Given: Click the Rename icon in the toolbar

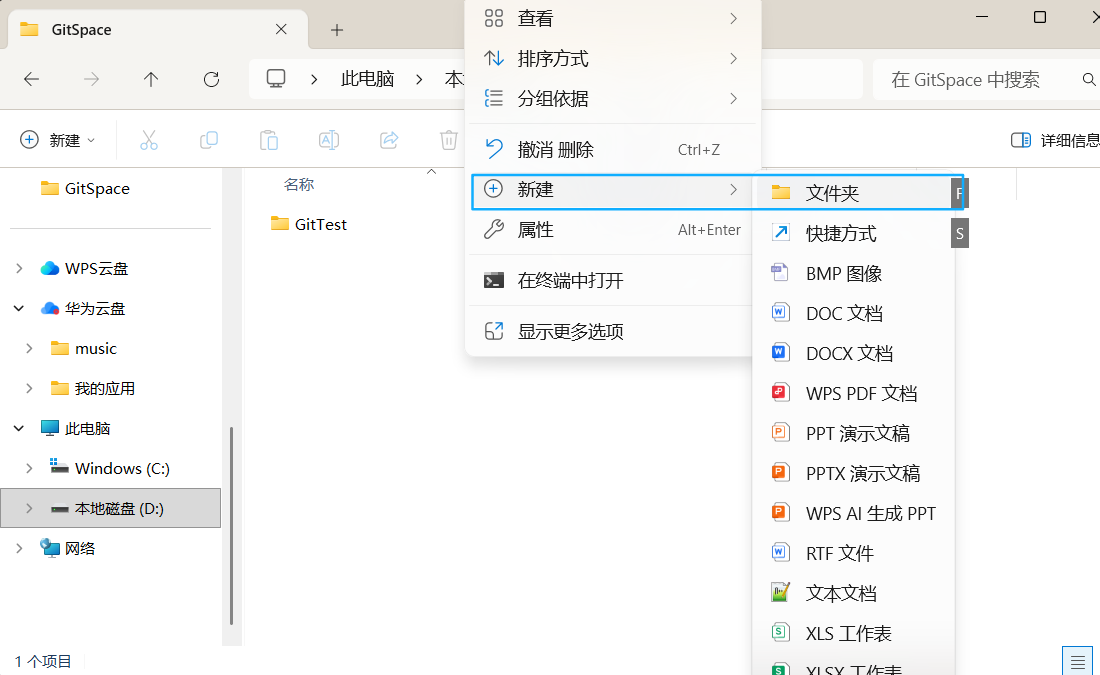Looking at the screenshot, I should pyautogui.click(x=329, y=140).
